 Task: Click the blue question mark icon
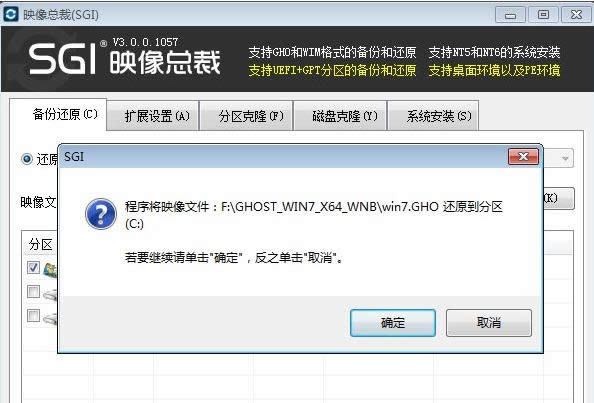[x=101, y=214]
